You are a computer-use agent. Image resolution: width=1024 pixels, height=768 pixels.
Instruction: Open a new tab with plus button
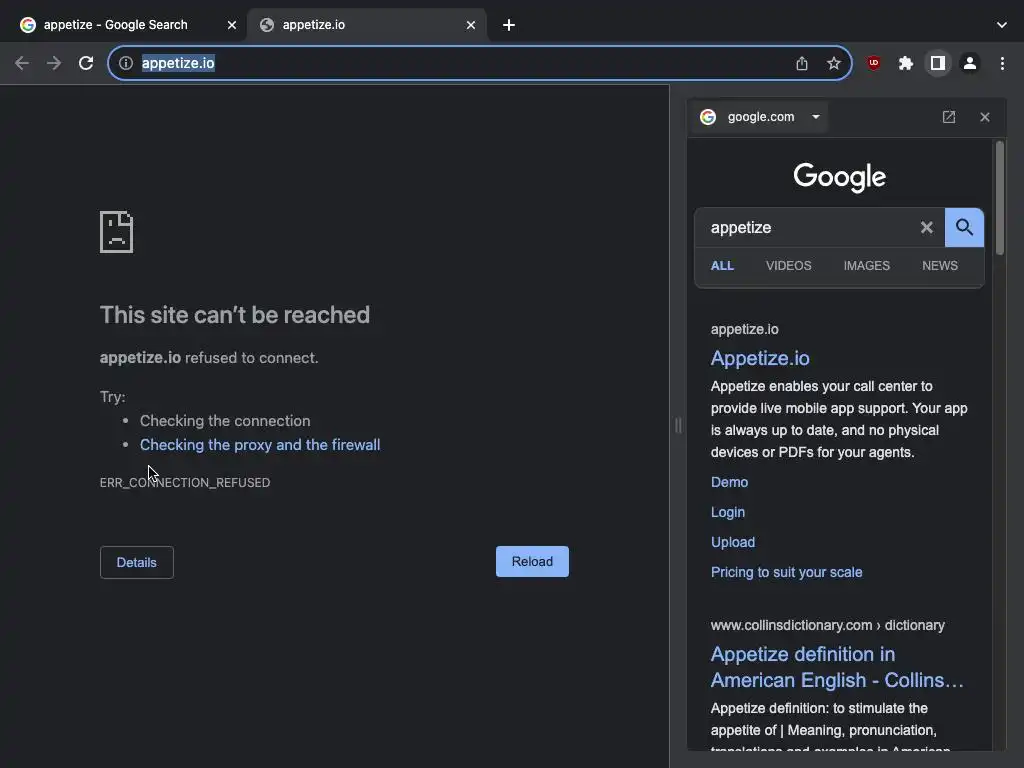[x=509, y=25]
